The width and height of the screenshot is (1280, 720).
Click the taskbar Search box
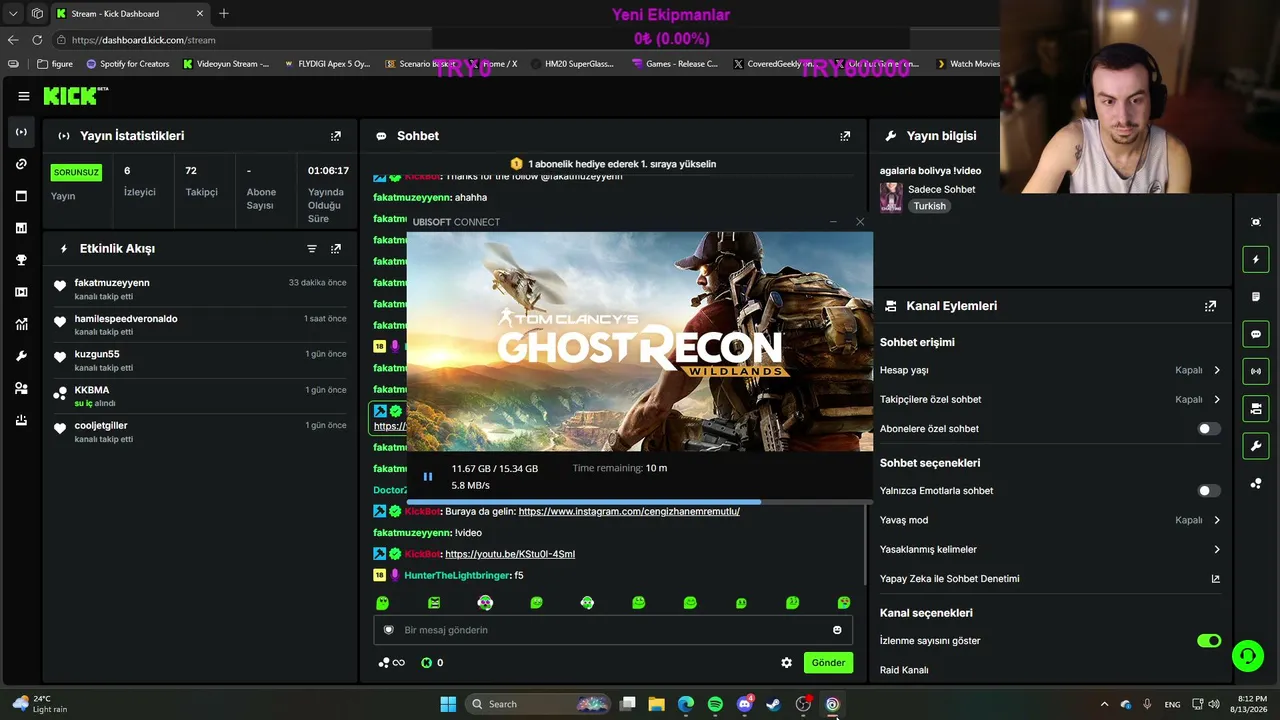click(538, 704)
